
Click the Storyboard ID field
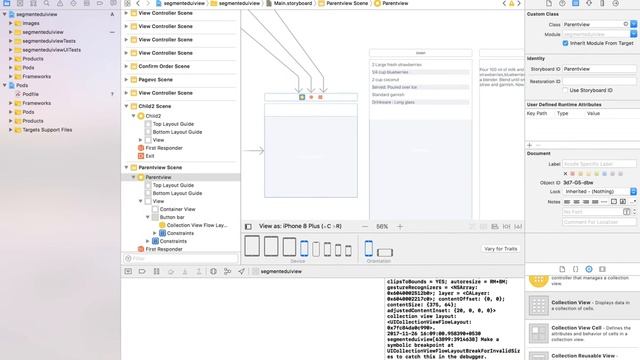point(599,69)
